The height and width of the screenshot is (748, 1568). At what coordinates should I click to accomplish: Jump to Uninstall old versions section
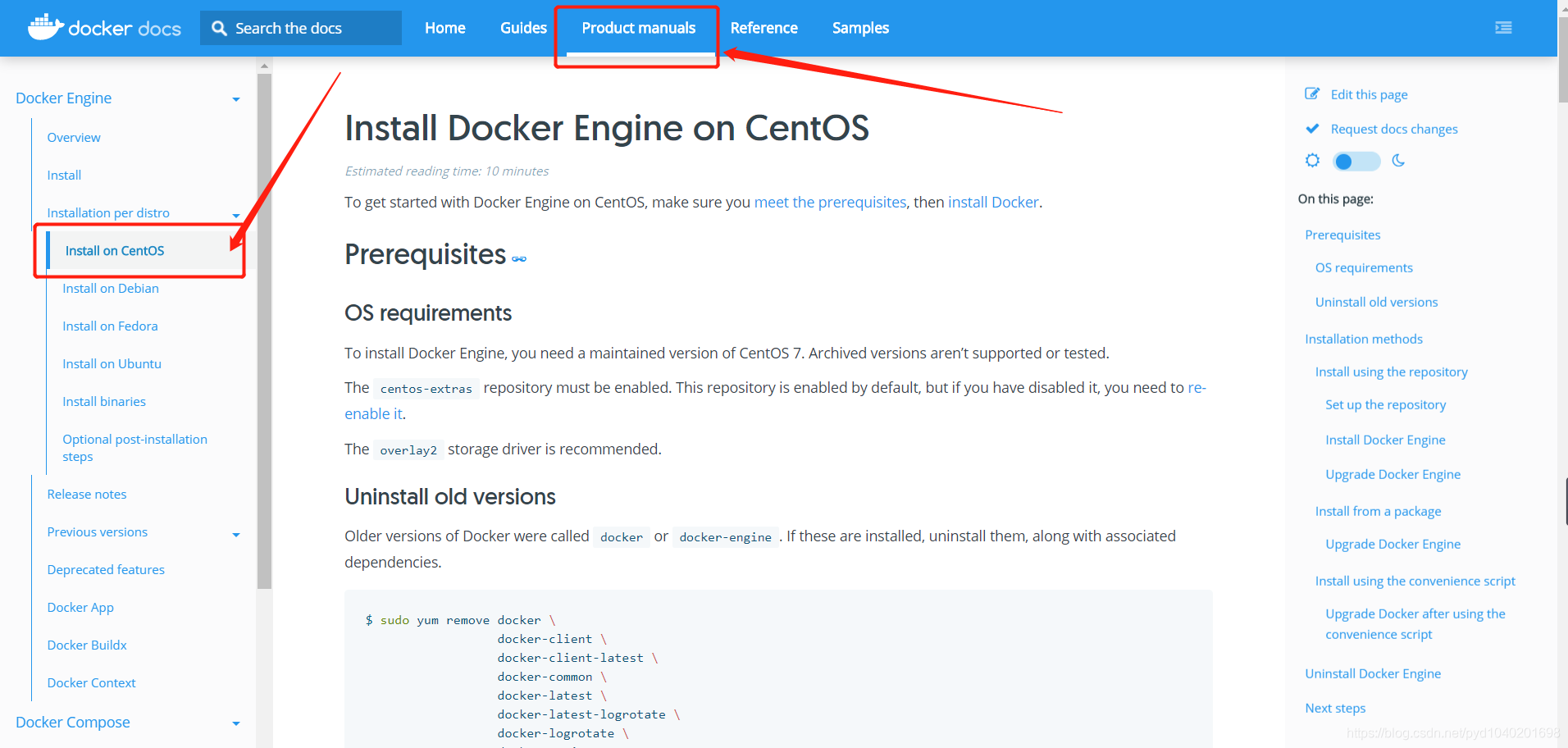(1376, 302)
